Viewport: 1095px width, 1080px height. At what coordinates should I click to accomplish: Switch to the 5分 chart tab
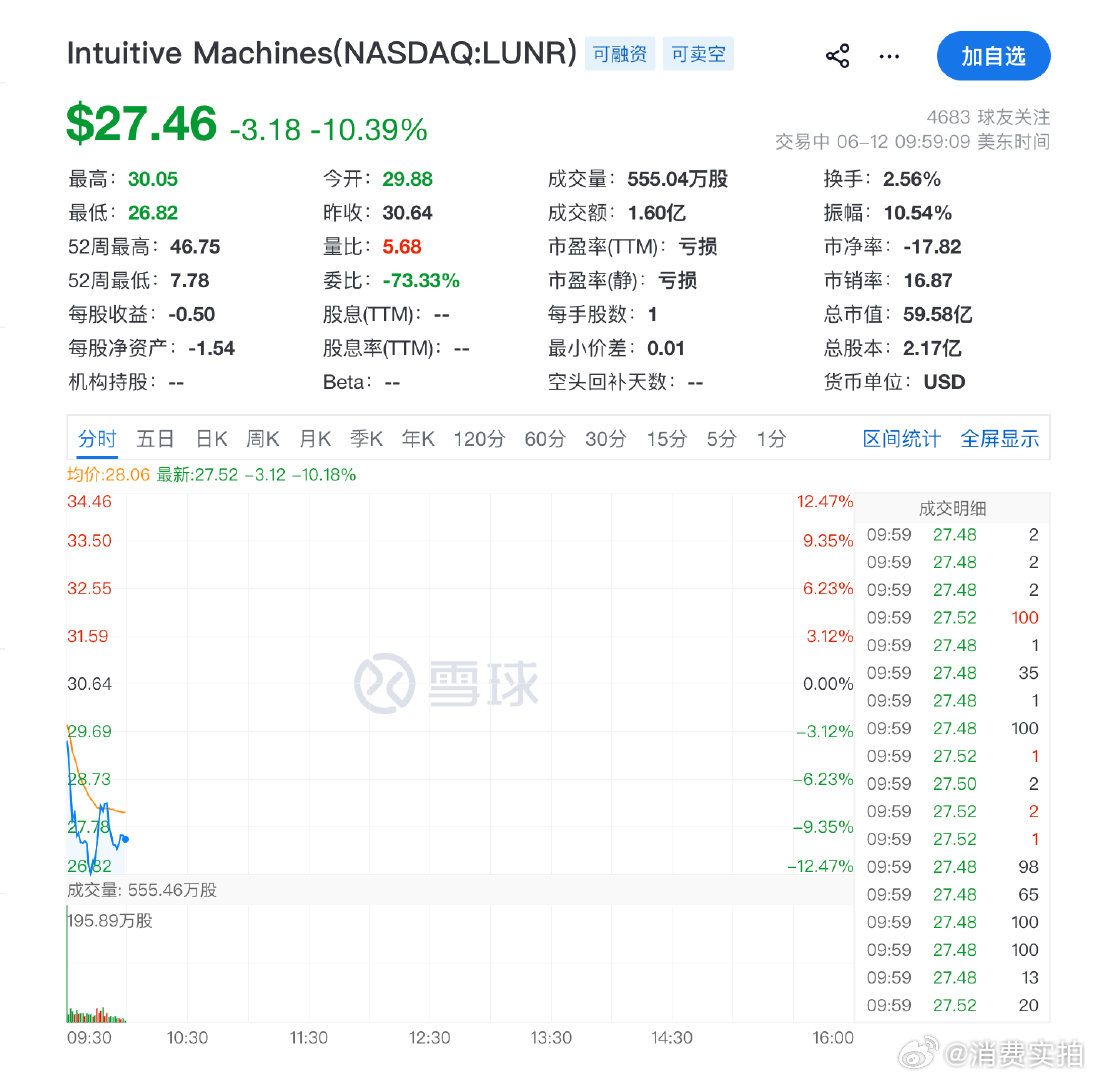click(x=721, y=438)
